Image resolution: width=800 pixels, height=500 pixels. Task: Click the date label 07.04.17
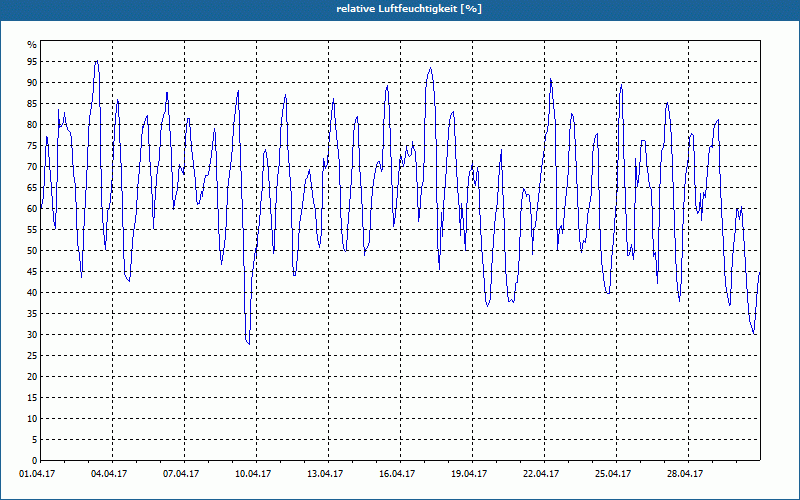pos(181,474)
